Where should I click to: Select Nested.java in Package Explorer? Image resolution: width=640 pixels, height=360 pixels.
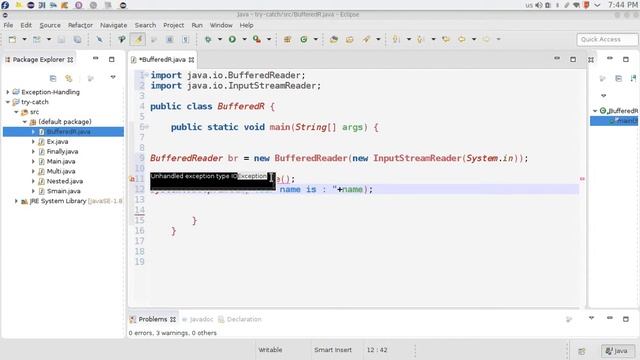64,181
